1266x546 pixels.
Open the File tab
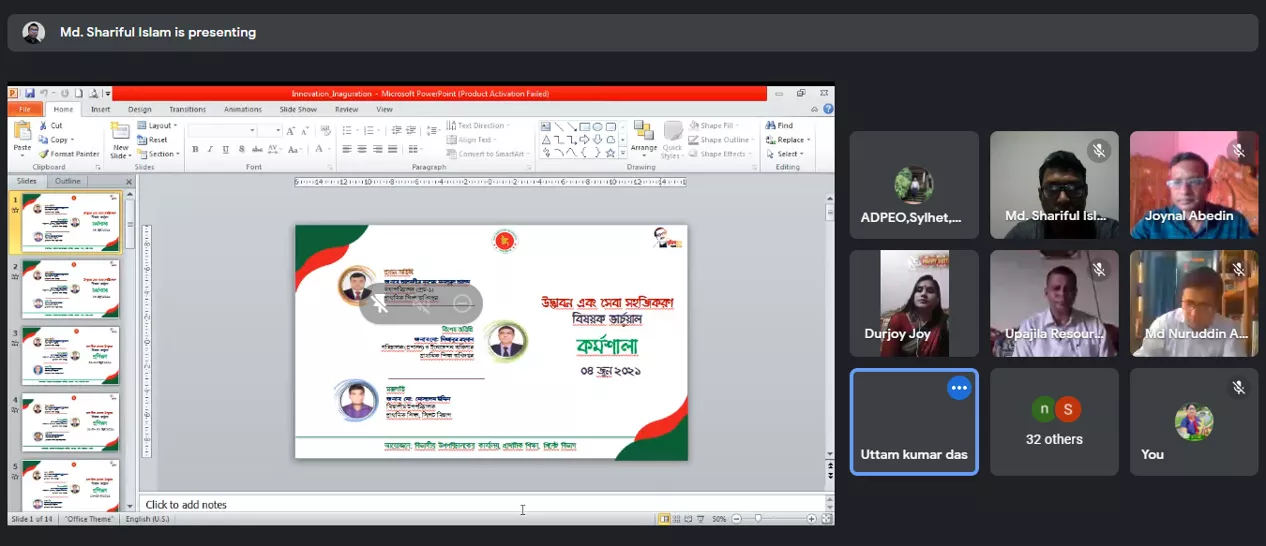[24, 109]
